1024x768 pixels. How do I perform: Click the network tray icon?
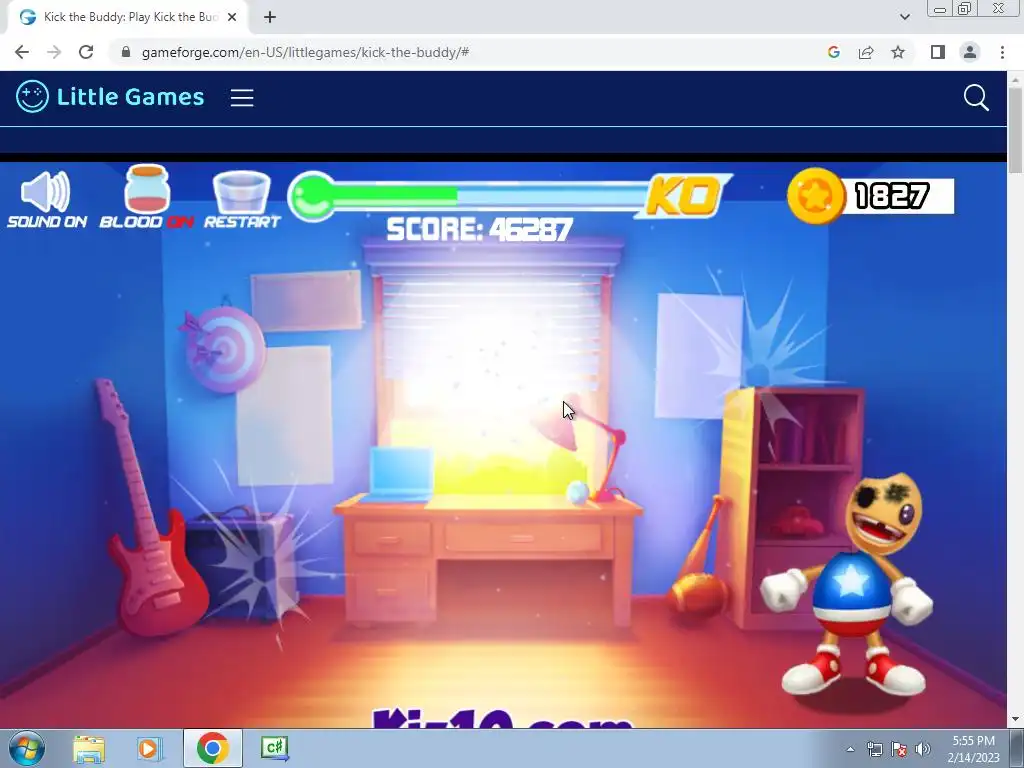coord(874,749)
